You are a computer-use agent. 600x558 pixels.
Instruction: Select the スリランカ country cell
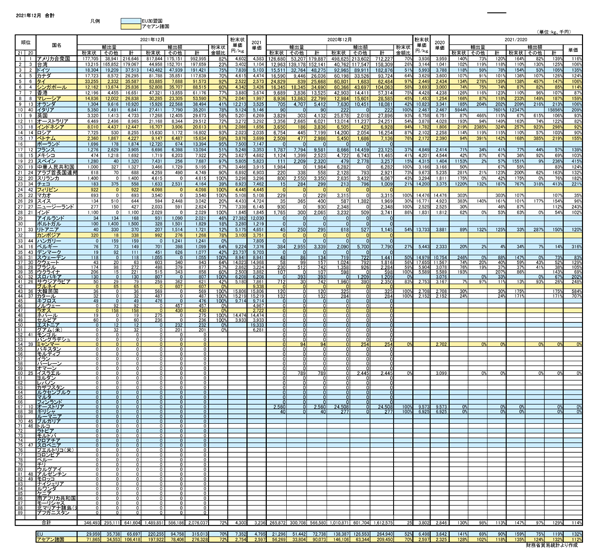coord(57,178)
